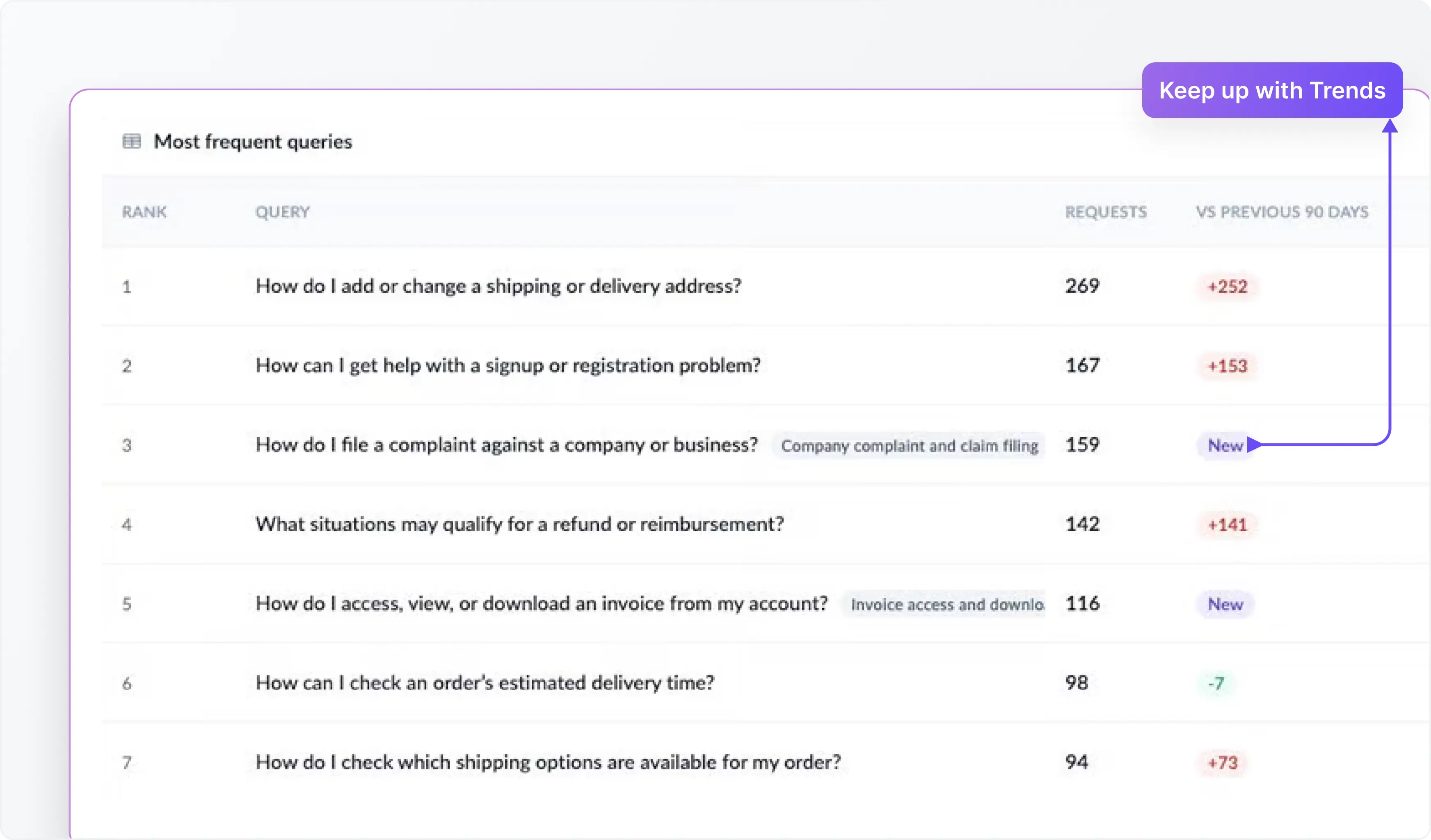The width and height of the screenshot is (1431, 840).
Task: Click rank number 6
Action: coord(127,683)
